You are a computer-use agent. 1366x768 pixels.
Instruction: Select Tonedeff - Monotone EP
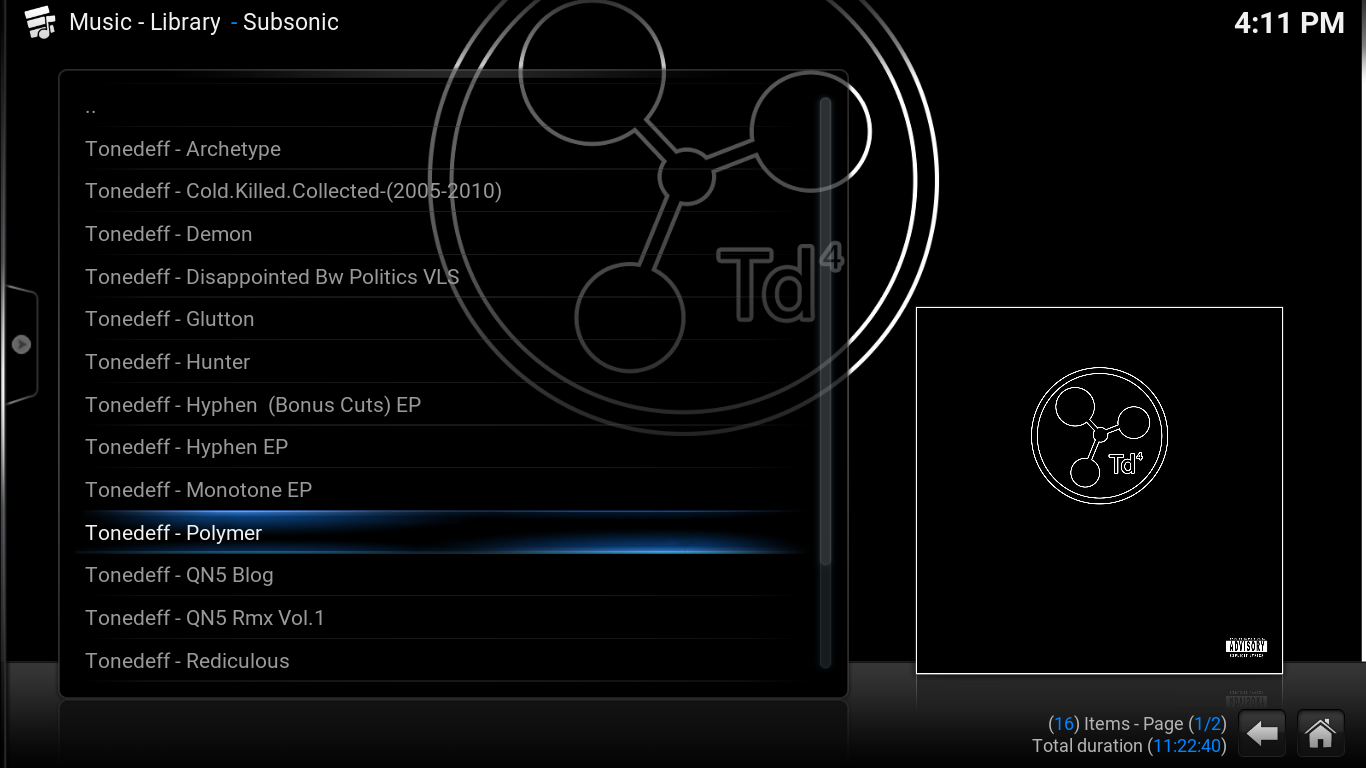(x=199, y=490)
